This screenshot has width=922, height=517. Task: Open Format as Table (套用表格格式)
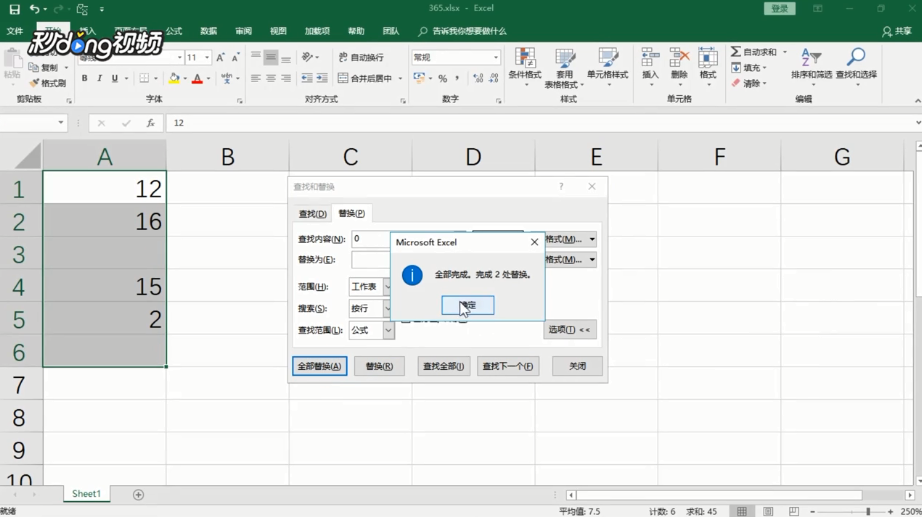pos(564,68)
